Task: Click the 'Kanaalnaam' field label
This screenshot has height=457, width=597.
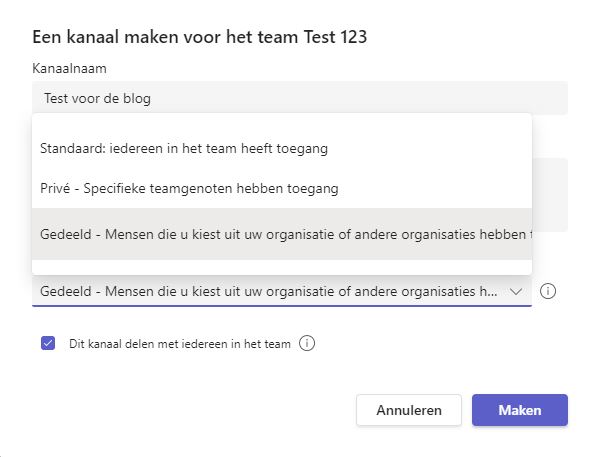Action: point(69,69)
